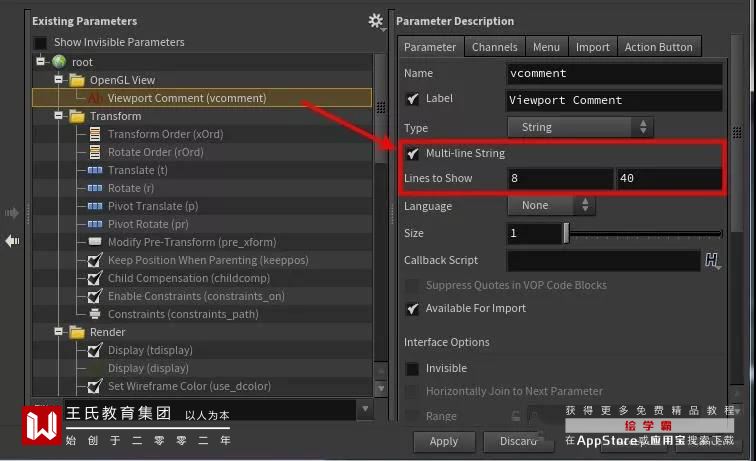Switch to the Channels tab

[495, 47]
